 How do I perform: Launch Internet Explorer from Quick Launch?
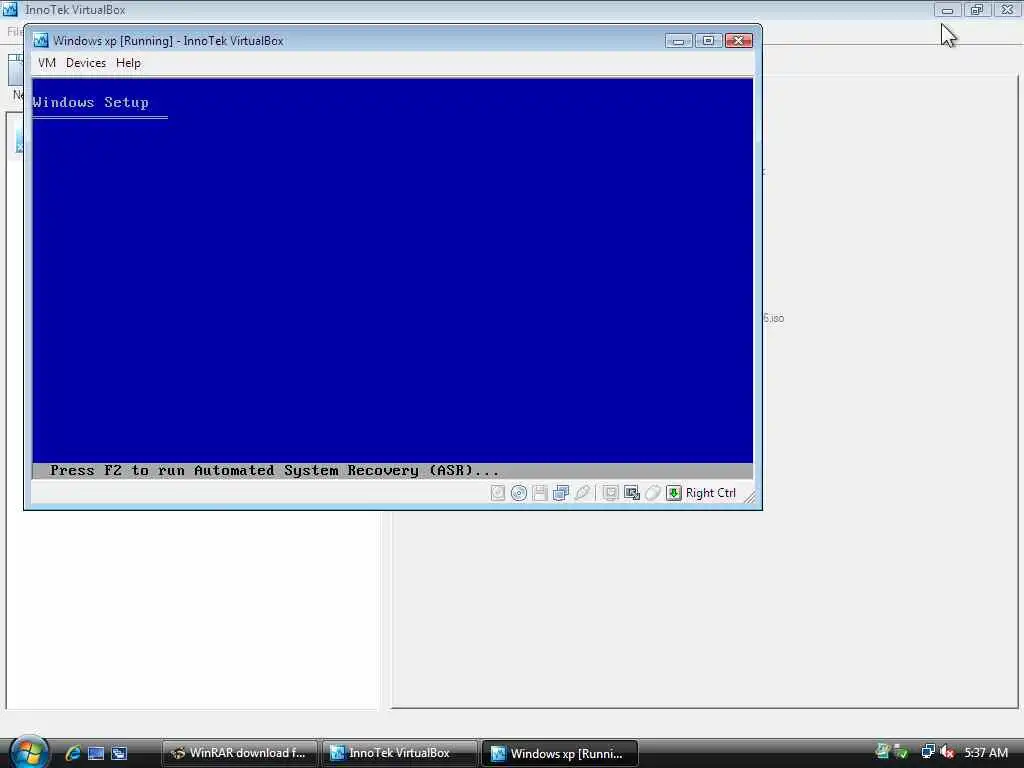tap(72, 753)
